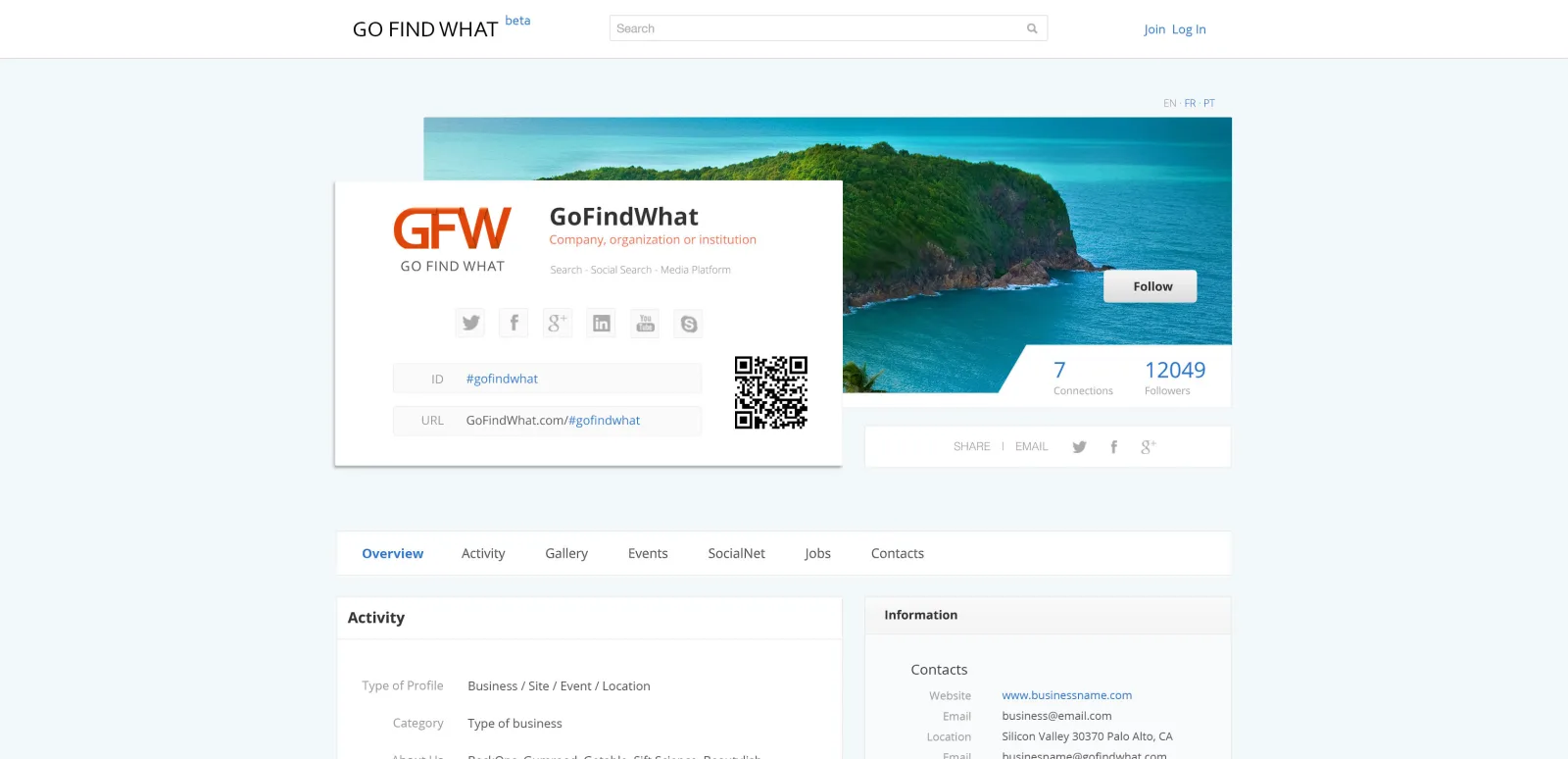The width and height of the screenshot is (1568, 759).
Task: Click 'Business / Site / Event / Location' text
Action: pyautogui.click(x=559, y=685)
